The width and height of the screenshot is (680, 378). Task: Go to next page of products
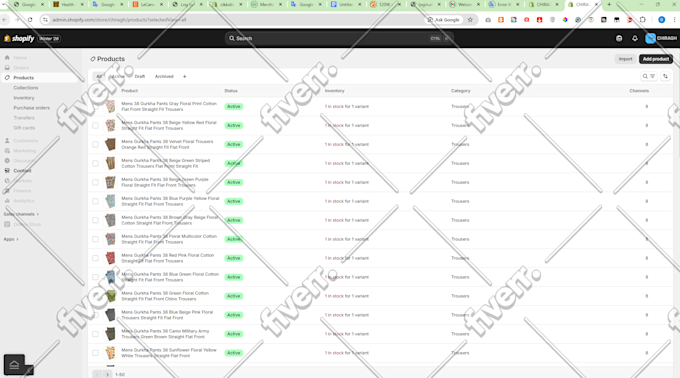(107, 375)
